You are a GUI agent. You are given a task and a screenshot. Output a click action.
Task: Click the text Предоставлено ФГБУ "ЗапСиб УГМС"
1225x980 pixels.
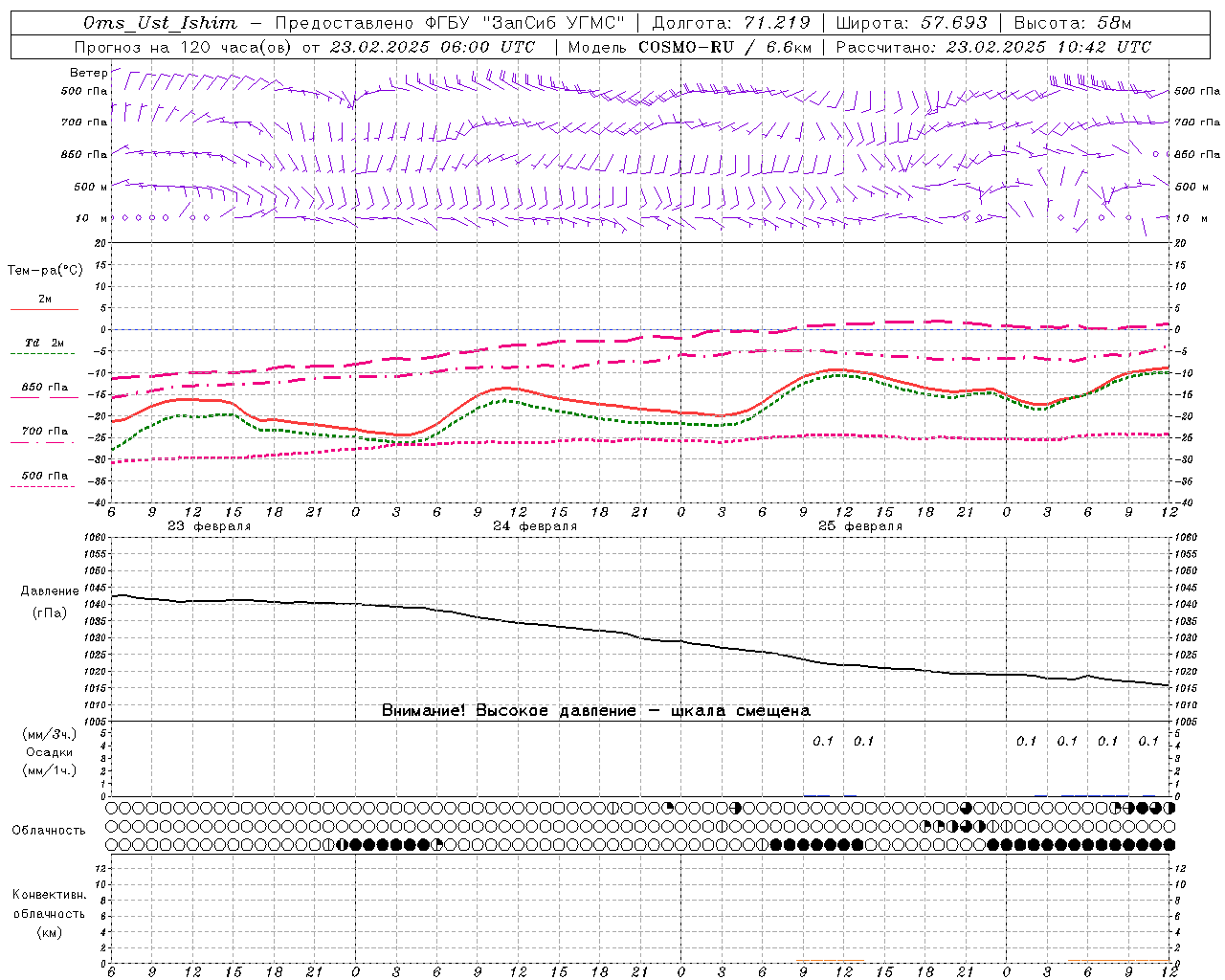[x=450, y=23]
